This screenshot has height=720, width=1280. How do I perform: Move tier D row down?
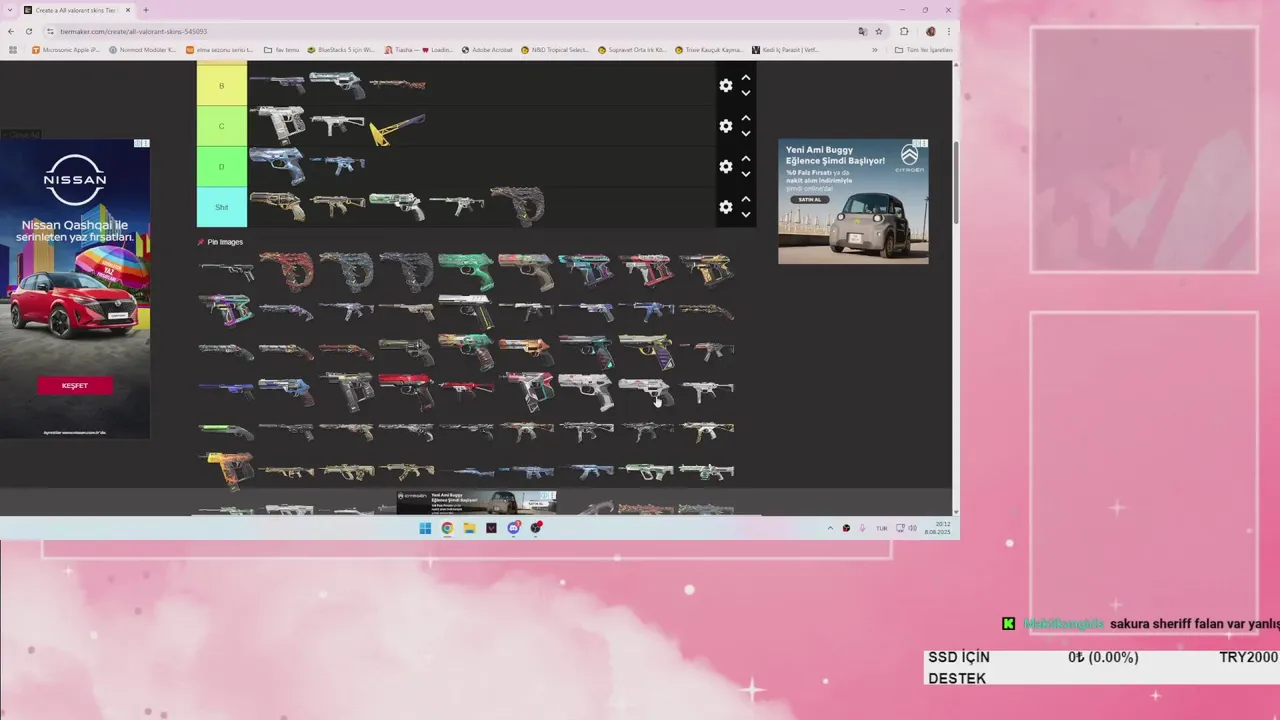coord(746,174)
